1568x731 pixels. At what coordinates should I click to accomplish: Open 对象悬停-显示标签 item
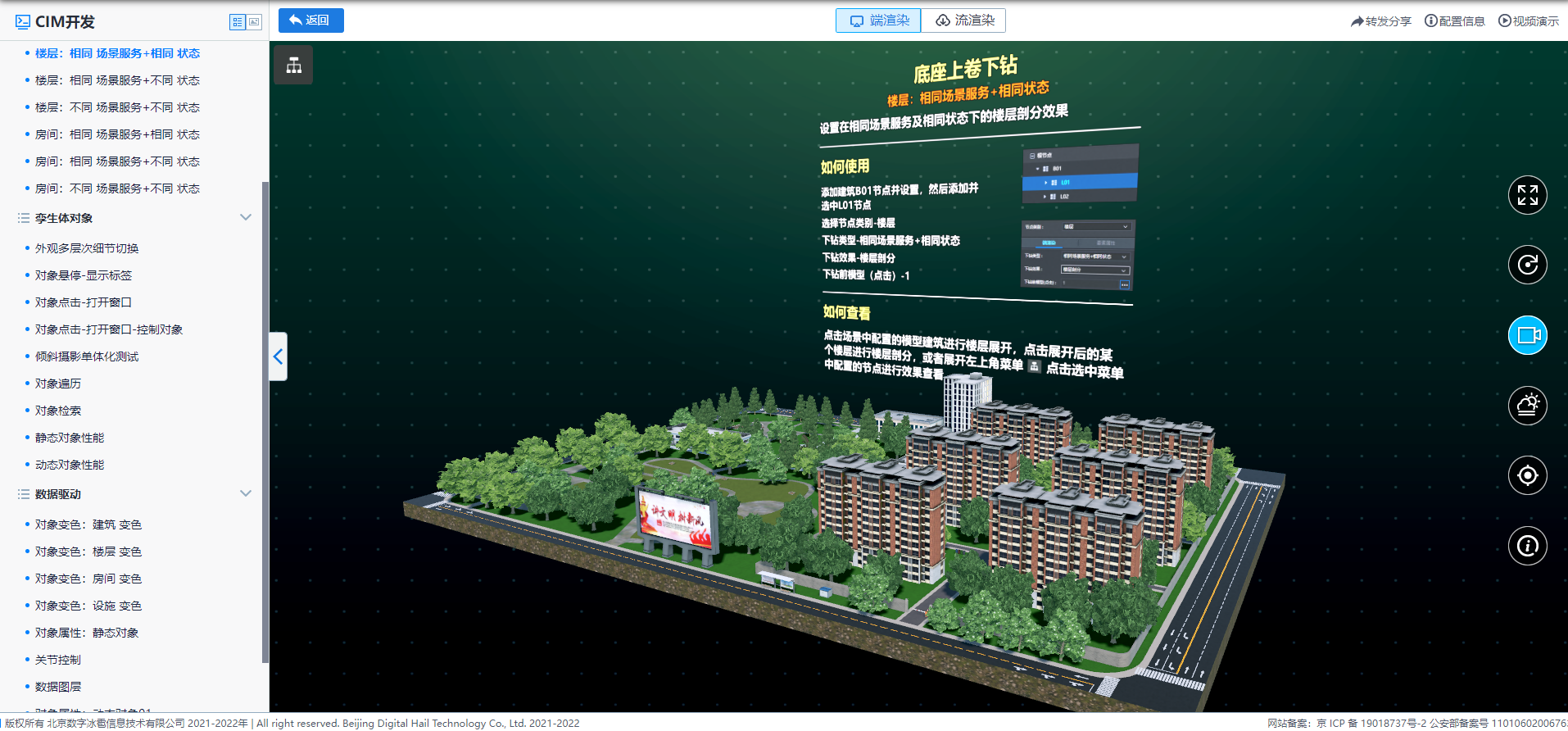(x=84, y=275)
